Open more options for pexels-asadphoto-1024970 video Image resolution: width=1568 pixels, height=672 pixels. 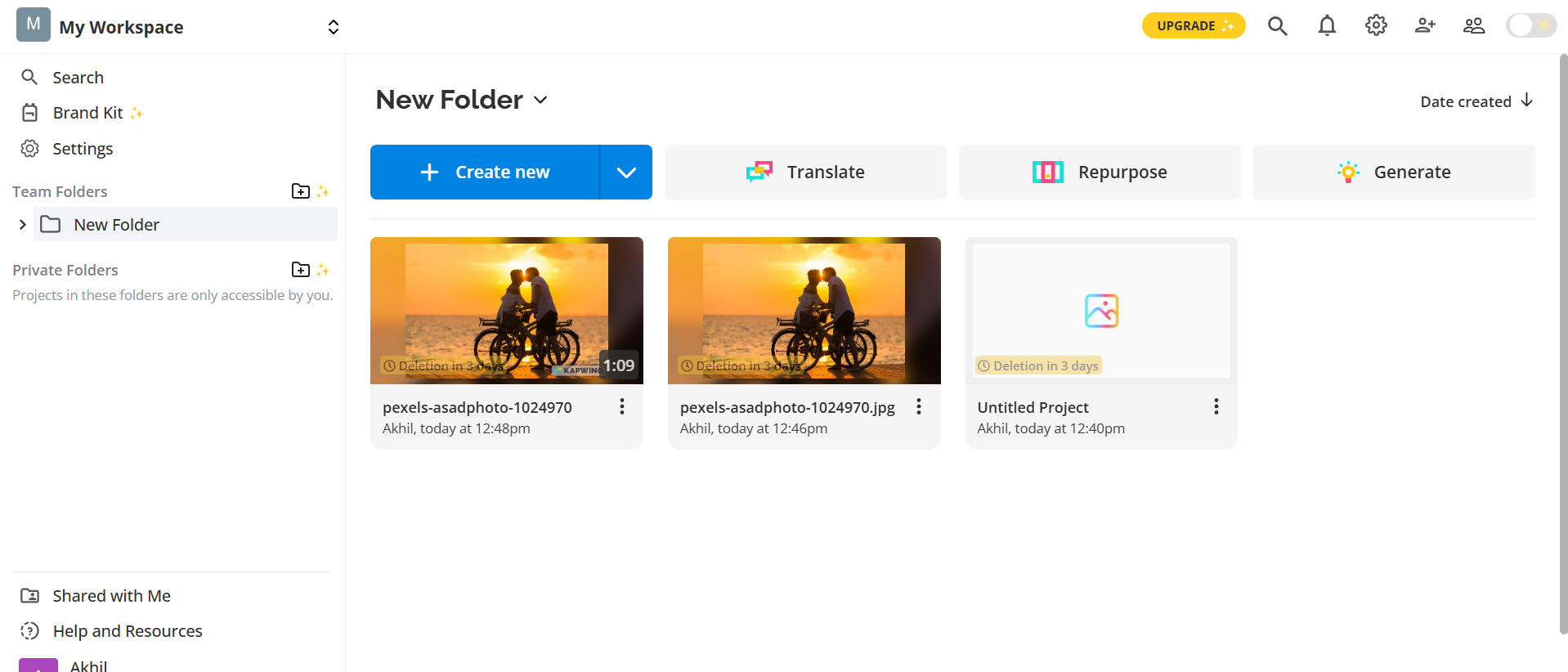click(622, 406)
